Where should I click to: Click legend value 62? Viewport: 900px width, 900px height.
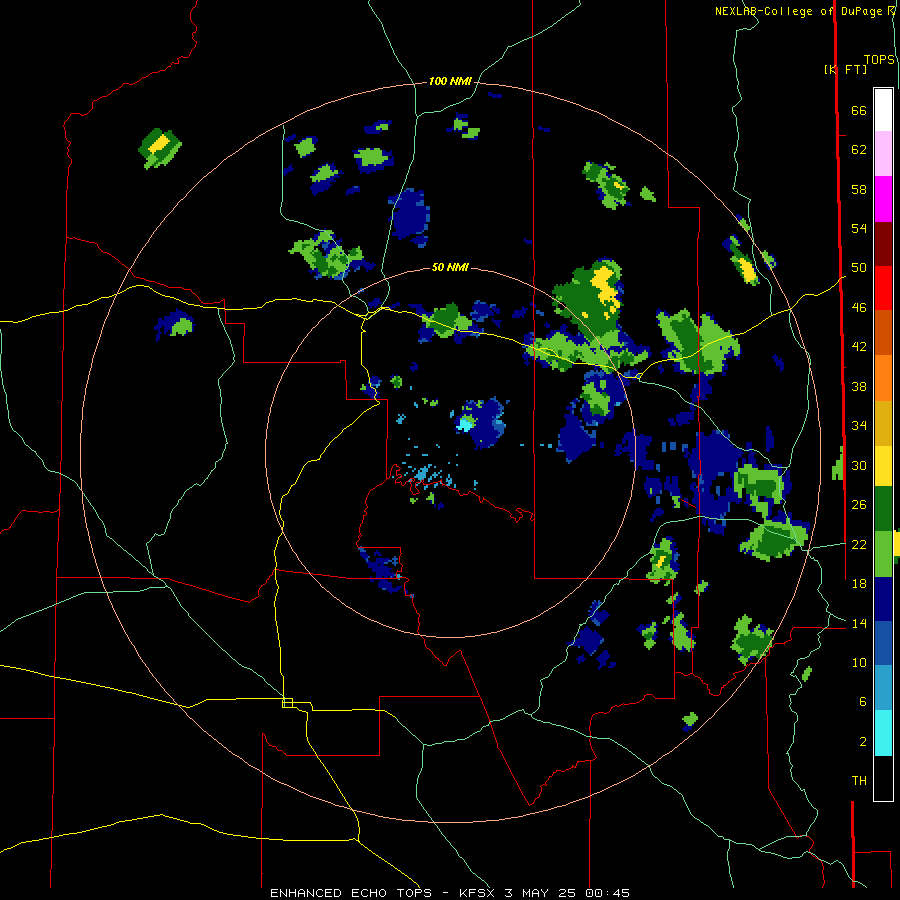[859, 149]
